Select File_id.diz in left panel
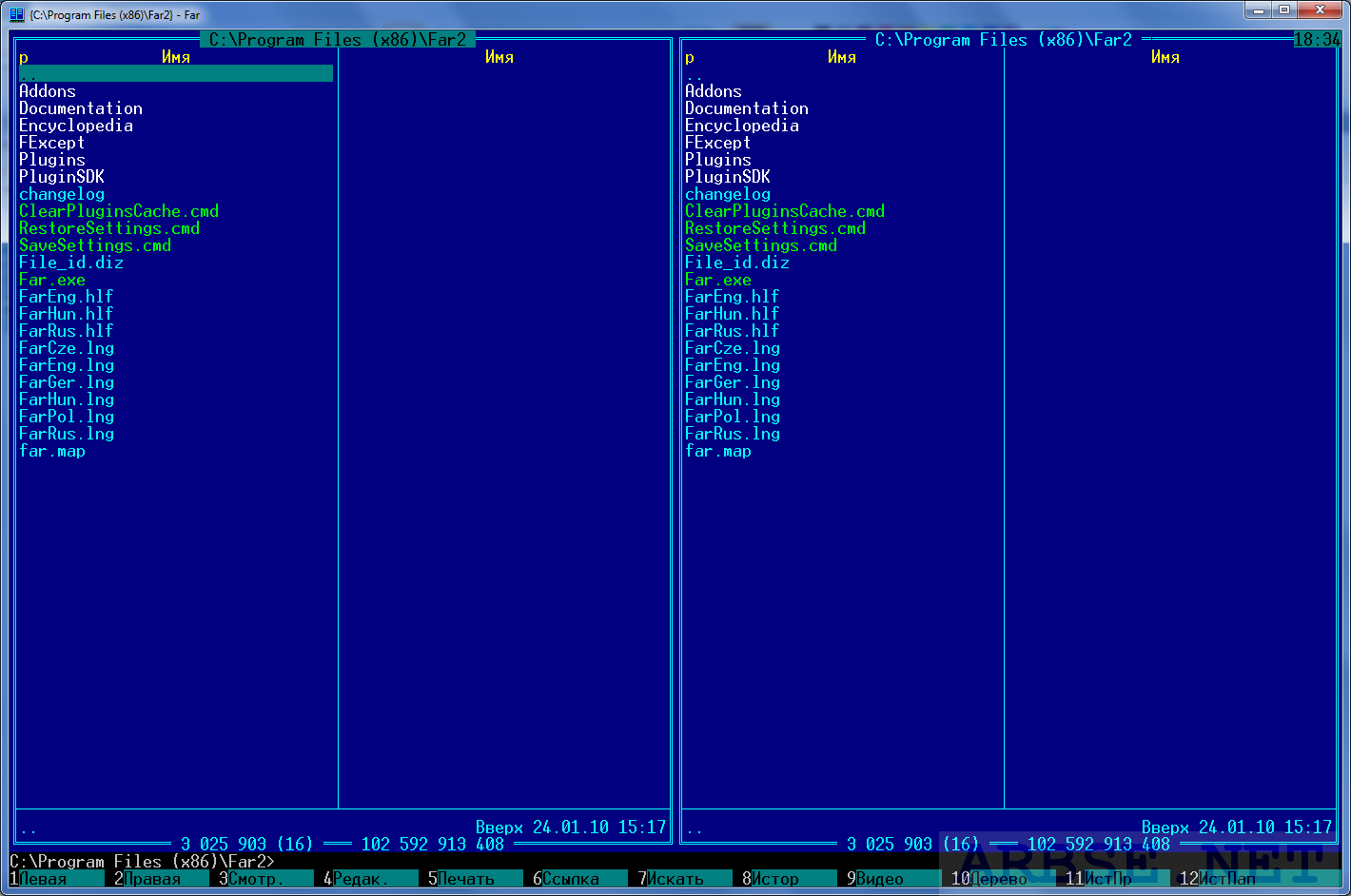Screen dimensions: 1351x896 (x=71, y=263)
